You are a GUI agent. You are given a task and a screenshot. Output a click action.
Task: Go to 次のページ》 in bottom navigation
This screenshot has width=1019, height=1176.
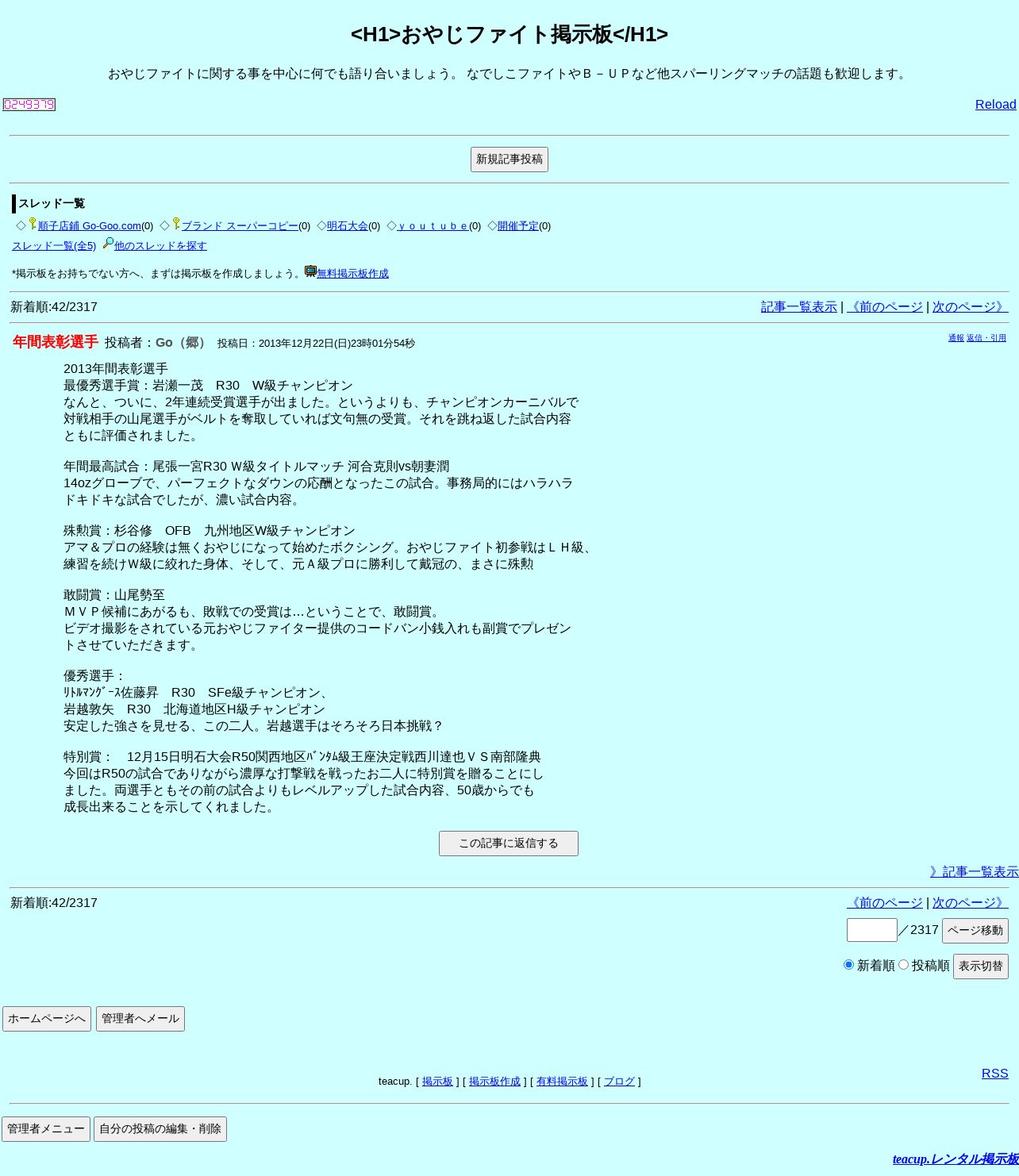point(971,903)
